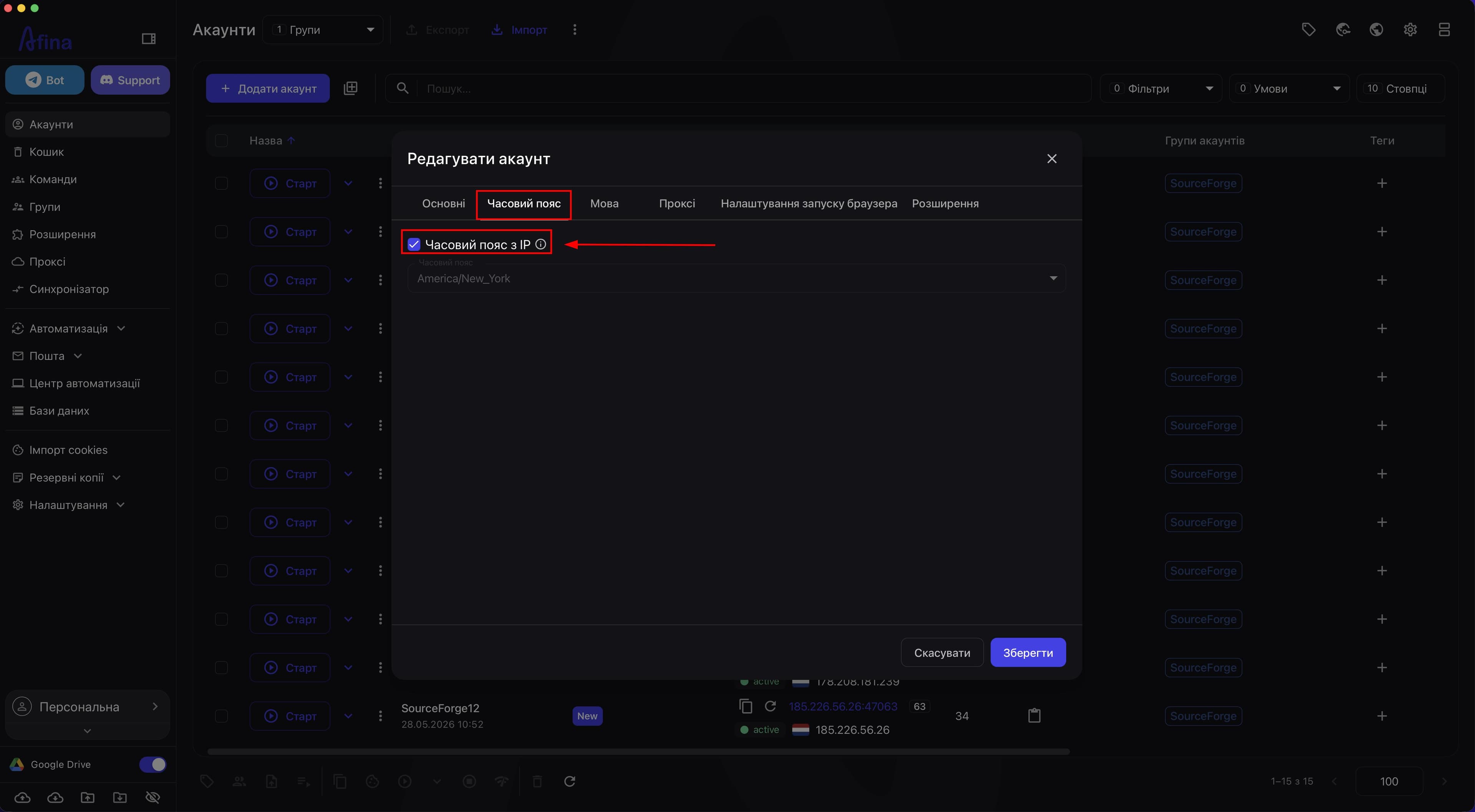
Task: Expand Налаштування sidebar section
Action: (88, 505)
